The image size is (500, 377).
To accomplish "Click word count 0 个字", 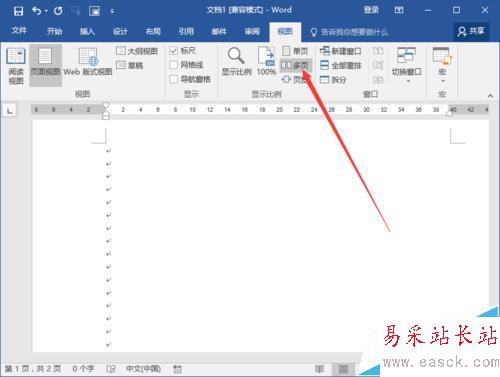I will coord(83,369).
